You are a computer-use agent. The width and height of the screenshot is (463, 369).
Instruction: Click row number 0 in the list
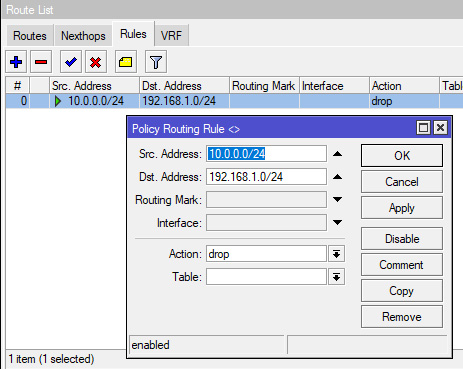click(x=18, y=101)
